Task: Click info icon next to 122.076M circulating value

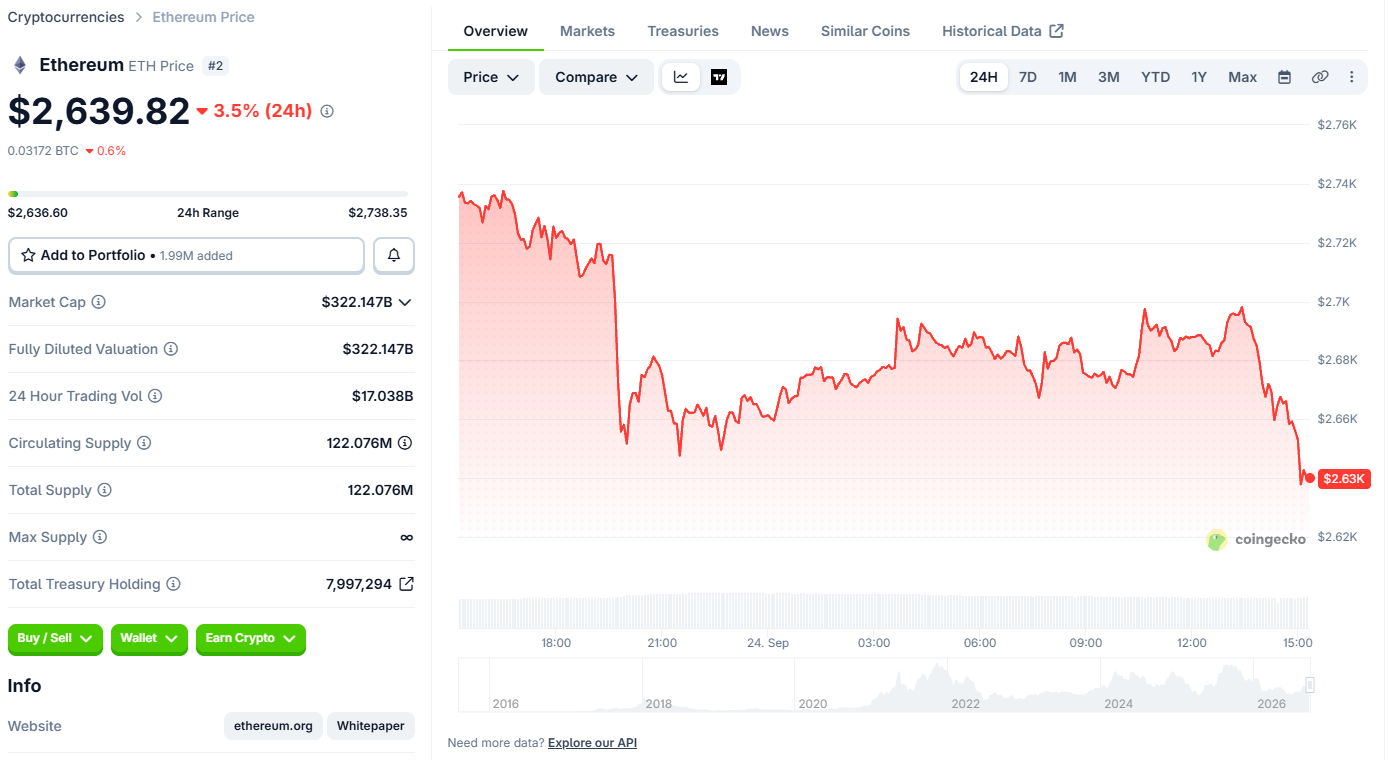Action: coord(405,443)
